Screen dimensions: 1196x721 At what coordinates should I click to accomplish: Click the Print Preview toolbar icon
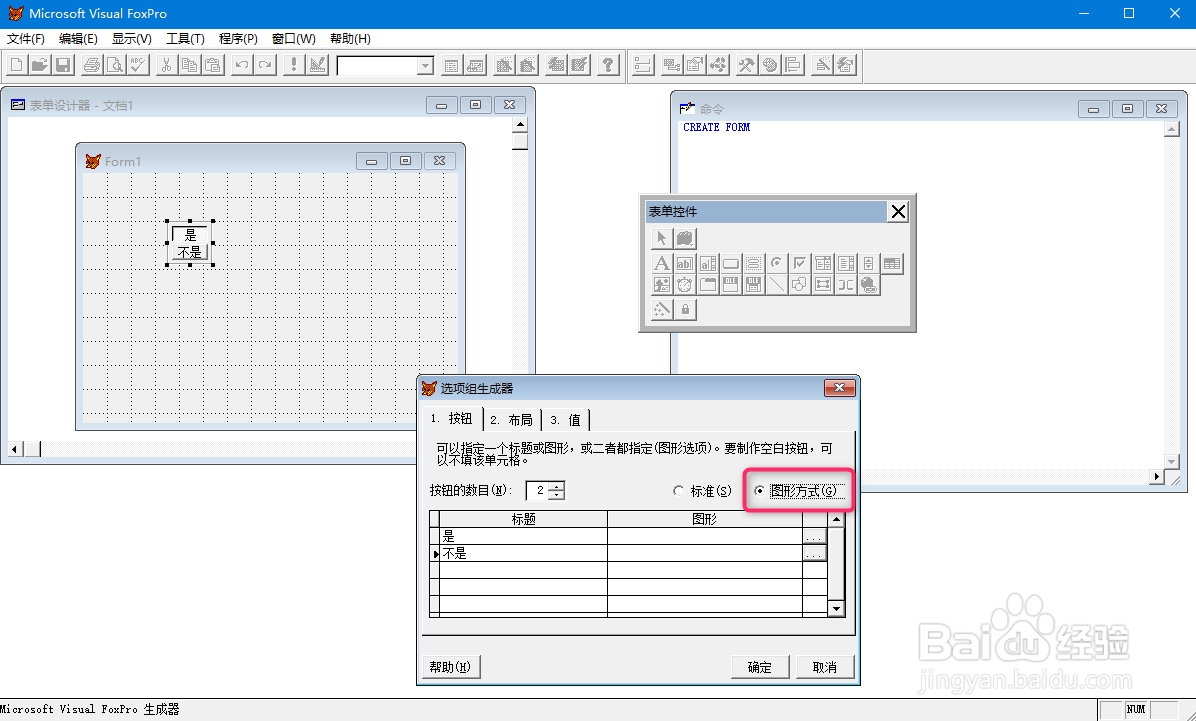(115, 65)
